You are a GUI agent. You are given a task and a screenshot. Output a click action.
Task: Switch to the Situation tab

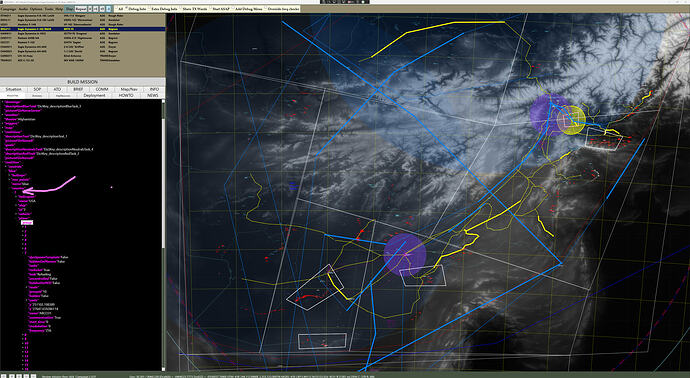[14, 89]
